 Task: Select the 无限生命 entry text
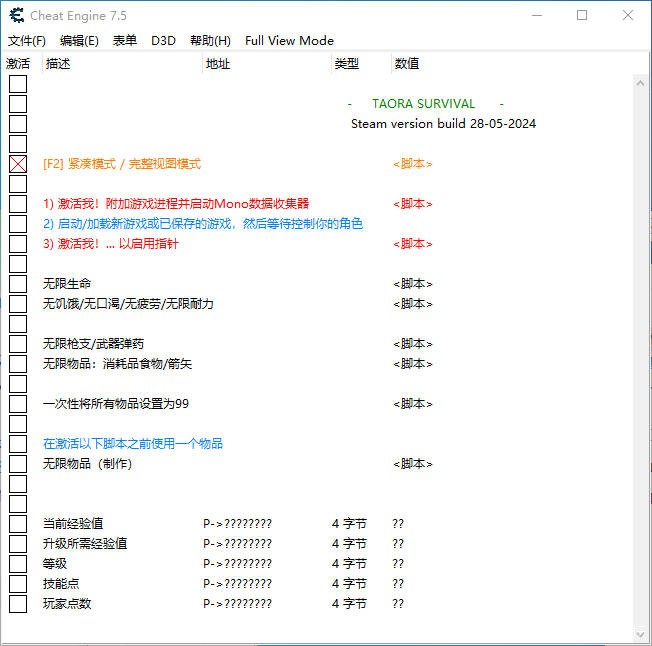pos(67,284)
